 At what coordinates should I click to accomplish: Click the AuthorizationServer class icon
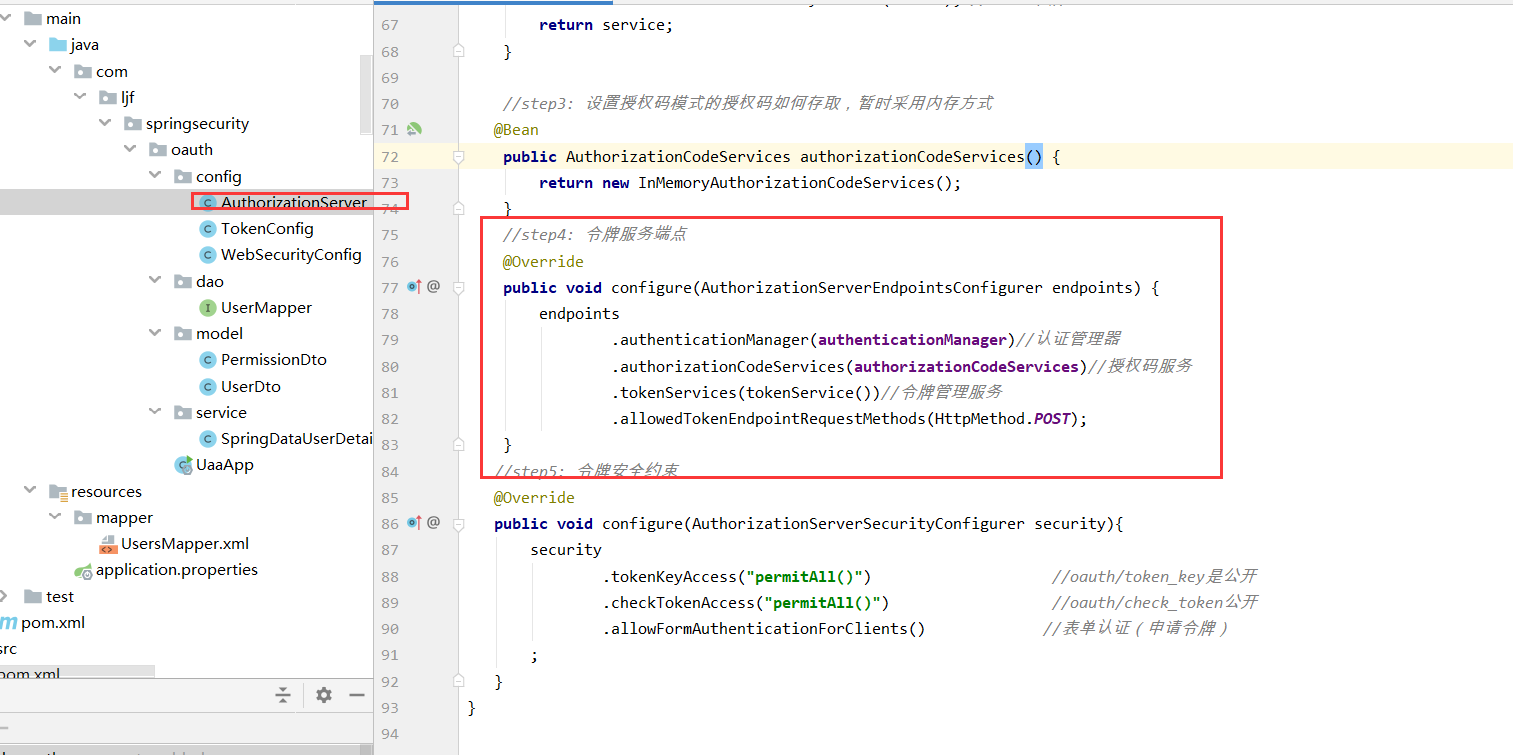(x=207, y=203)
